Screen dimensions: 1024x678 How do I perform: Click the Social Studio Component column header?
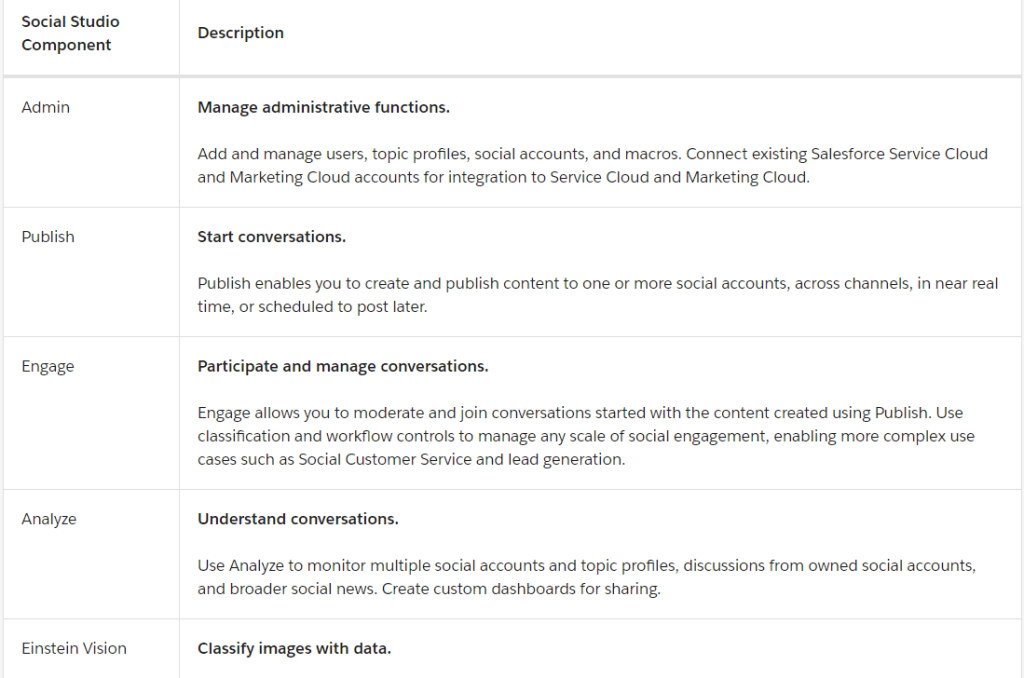point(70,33)
